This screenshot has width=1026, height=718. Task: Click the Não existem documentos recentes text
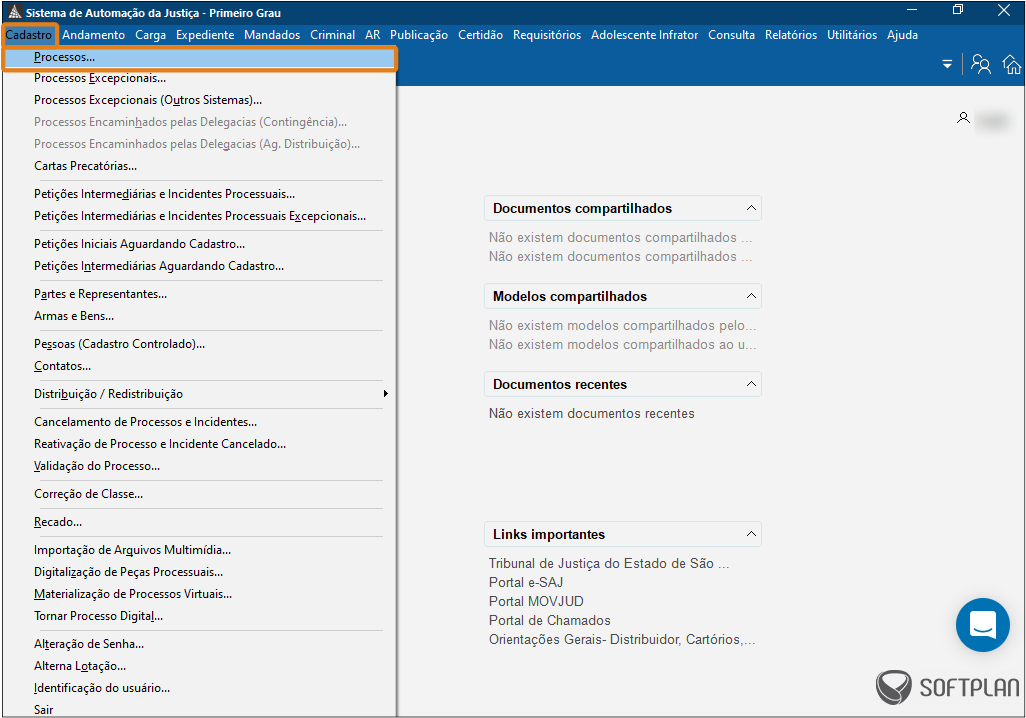point(592,414)
